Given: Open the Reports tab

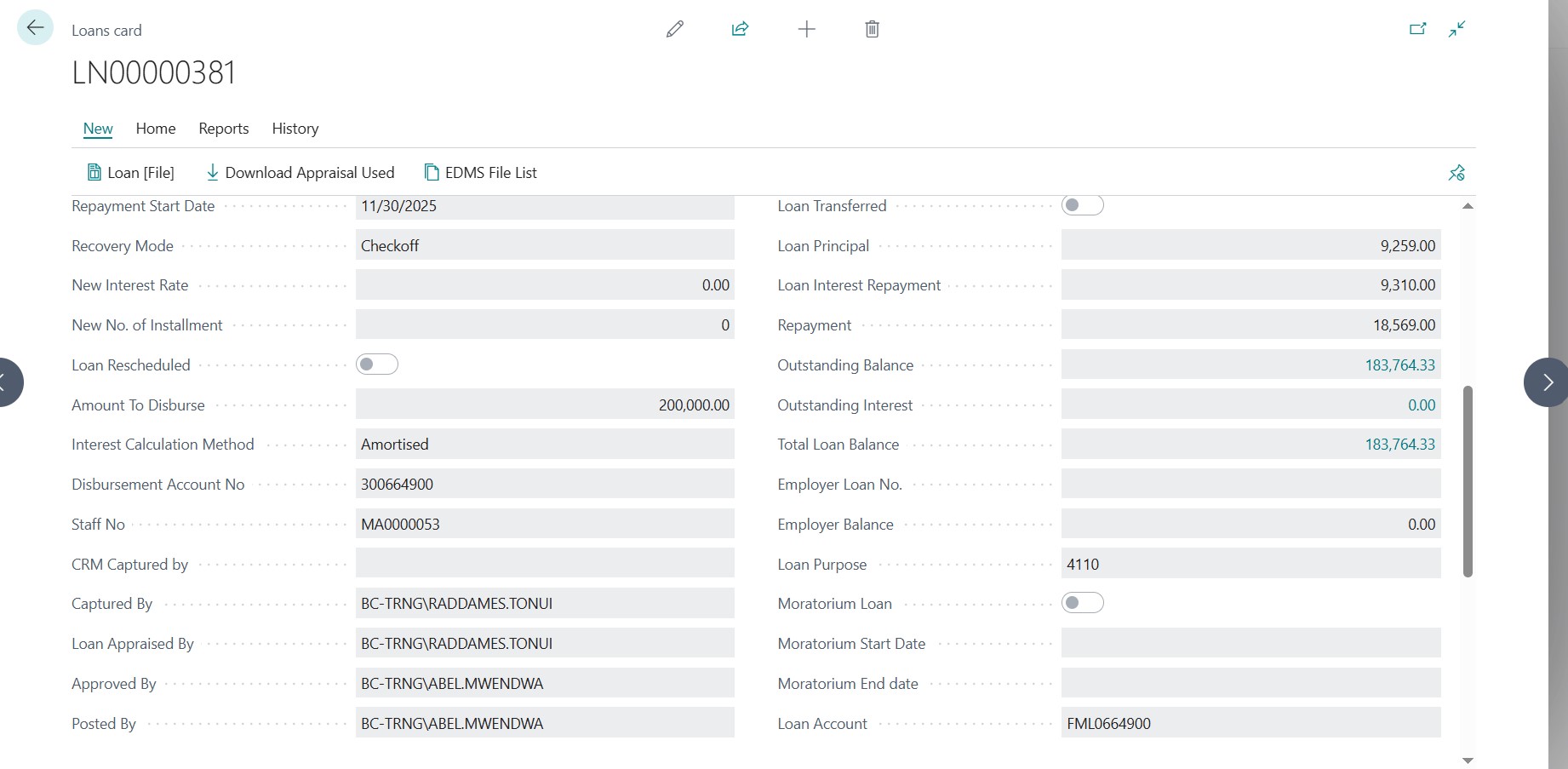Looking at the screenshot, I should tap(224, 129).
